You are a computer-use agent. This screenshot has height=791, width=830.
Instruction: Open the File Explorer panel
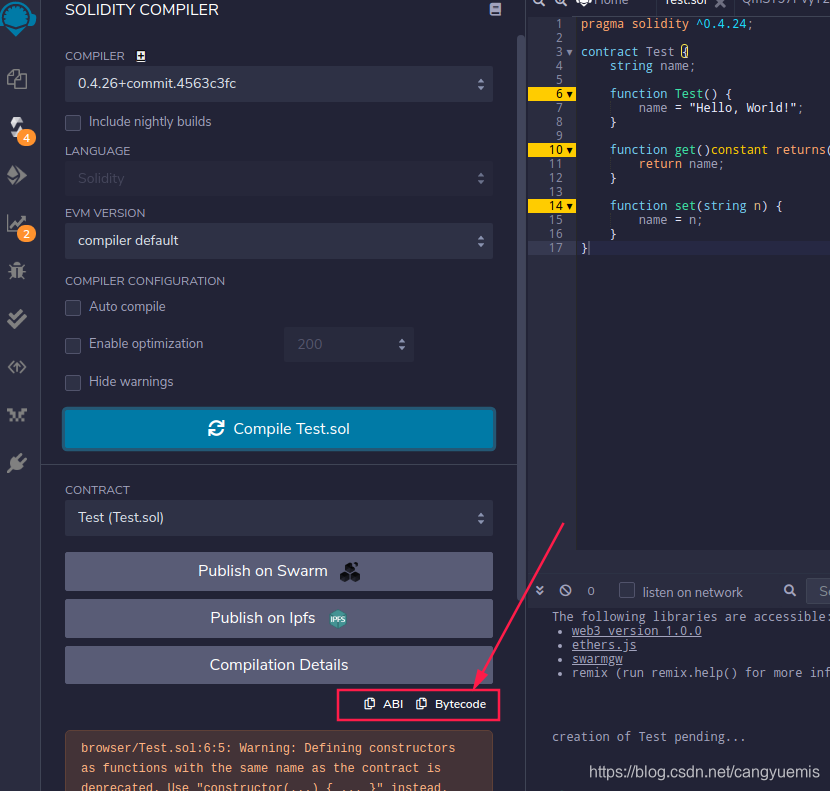pyautogui.click(x=16, y=79)
